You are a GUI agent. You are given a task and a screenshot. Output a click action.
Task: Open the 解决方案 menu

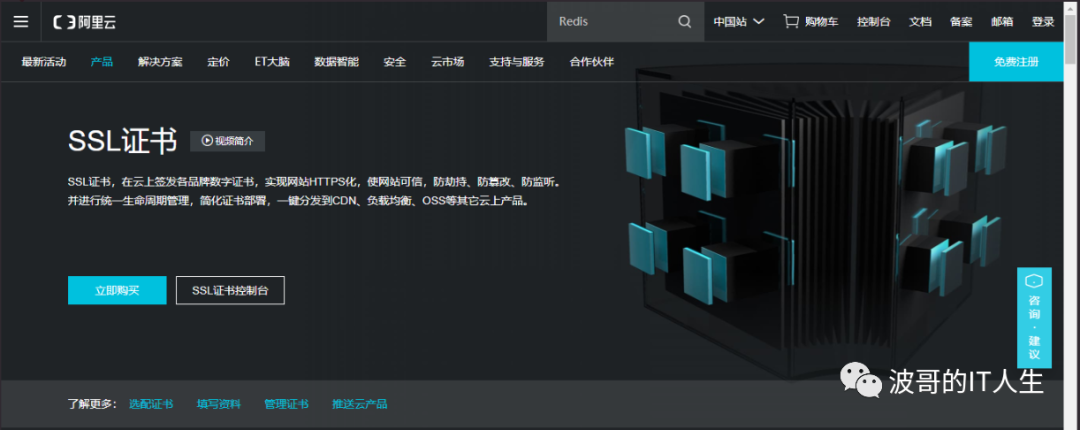click(160, 62)
